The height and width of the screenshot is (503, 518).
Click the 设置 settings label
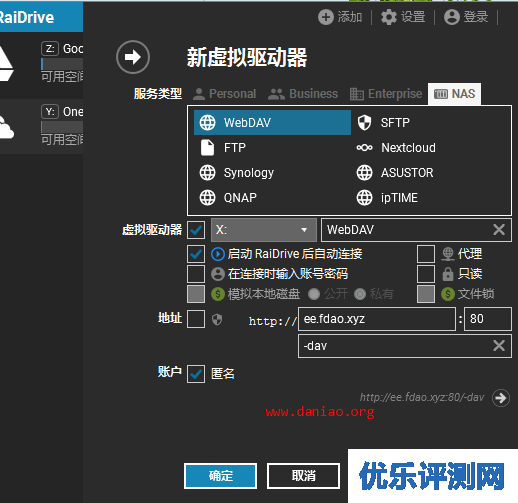tap(413, 17)
